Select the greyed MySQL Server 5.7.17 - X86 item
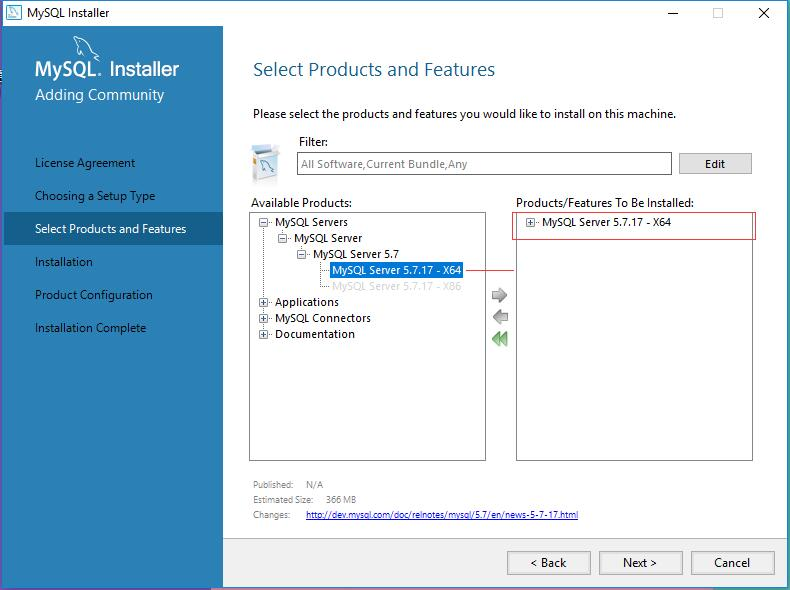This screenshot has height=590, width=790. (397, 286)
